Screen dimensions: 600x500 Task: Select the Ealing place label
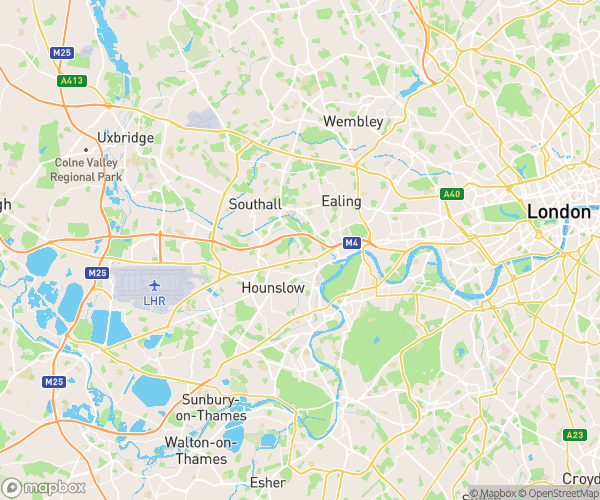click(341, 202)
